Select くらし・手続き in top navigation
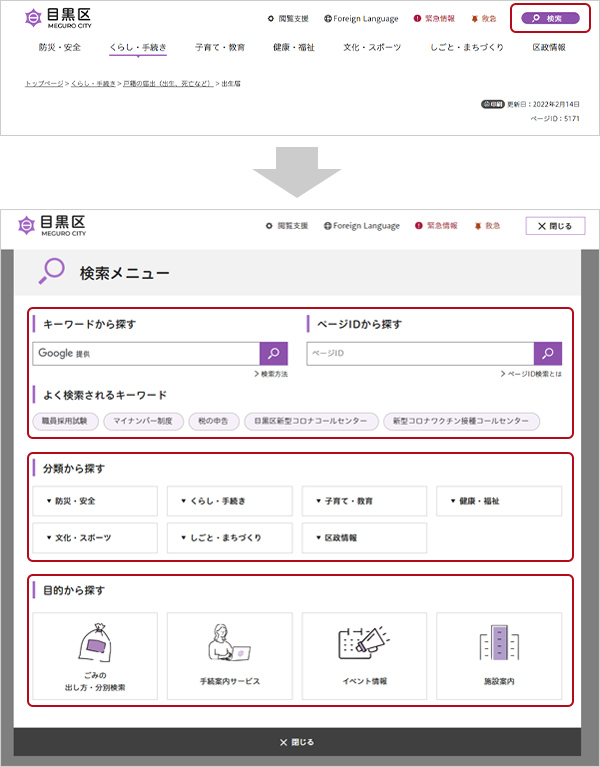 [138, 47]
